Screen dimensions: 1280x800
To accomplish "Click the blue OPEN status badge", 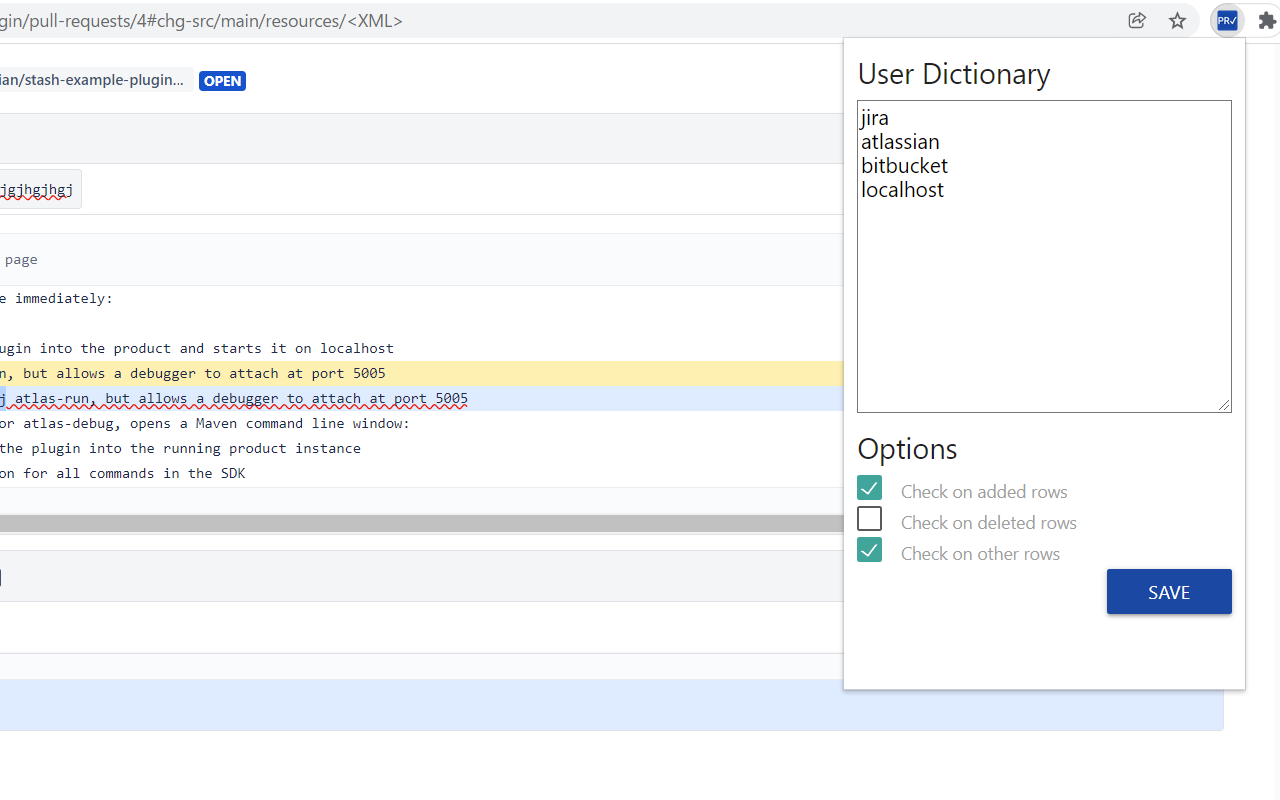I will (x=222, y=81).
